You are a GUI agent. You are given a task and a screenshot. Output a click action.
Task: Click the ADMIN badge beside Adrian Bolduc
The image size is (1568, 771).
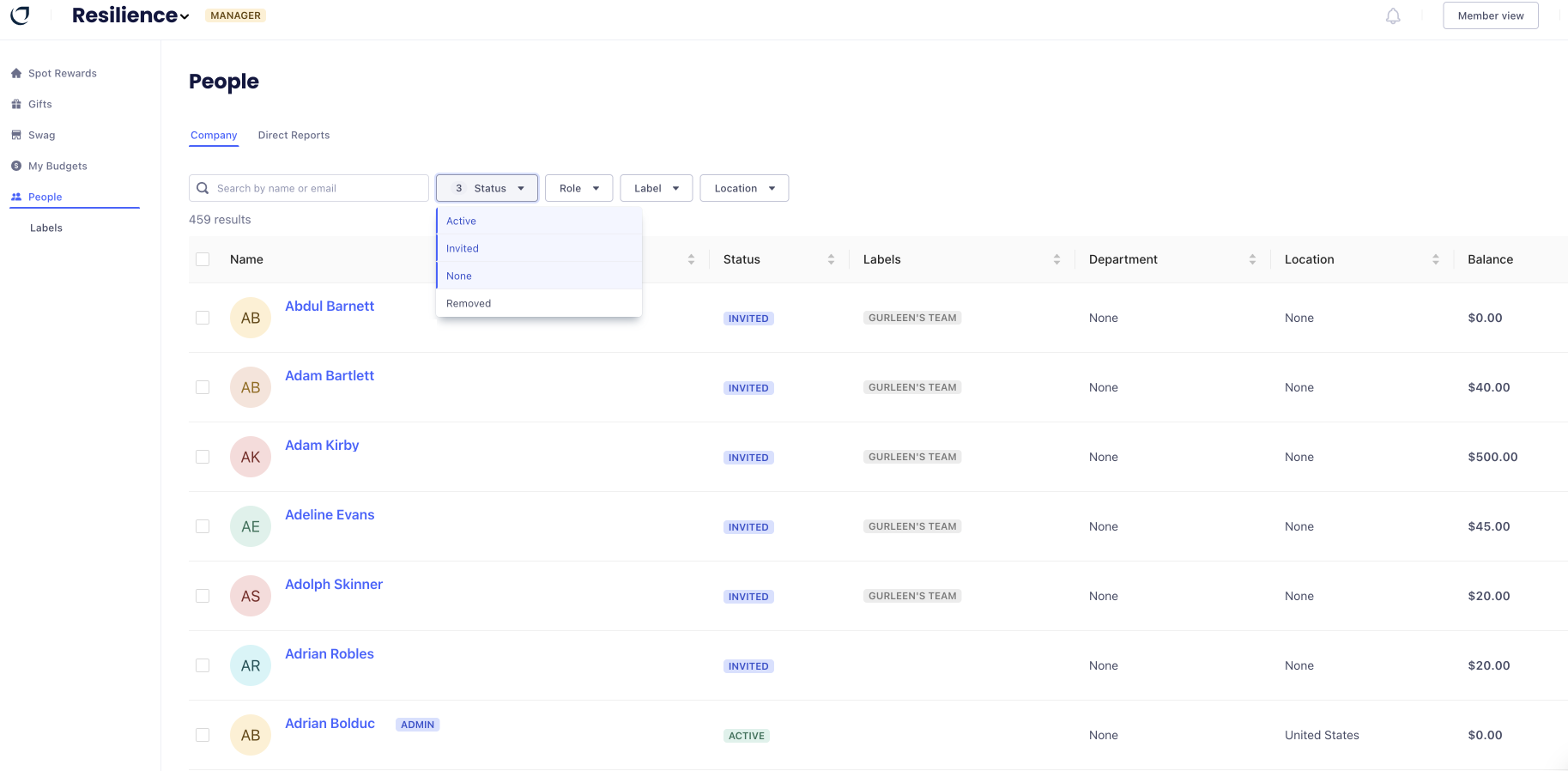click(x=417, y=725)
